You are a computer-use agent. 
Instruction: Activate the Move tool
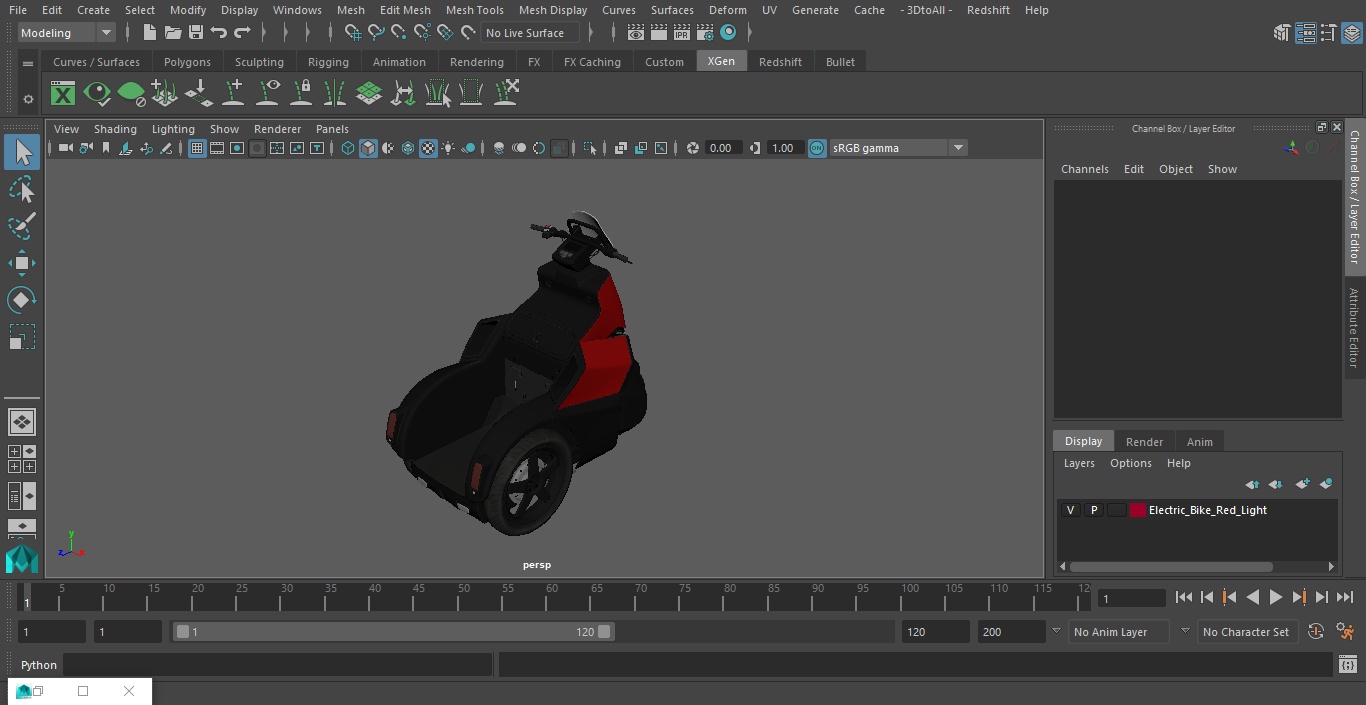pos(22,263)
